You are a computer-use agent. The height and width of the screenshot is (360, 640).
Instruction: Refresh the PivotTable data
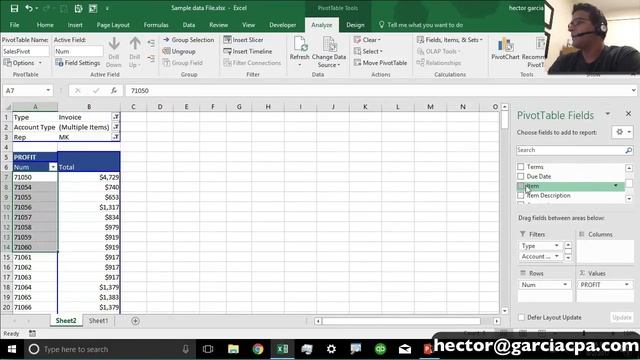(x=299, y=52)
